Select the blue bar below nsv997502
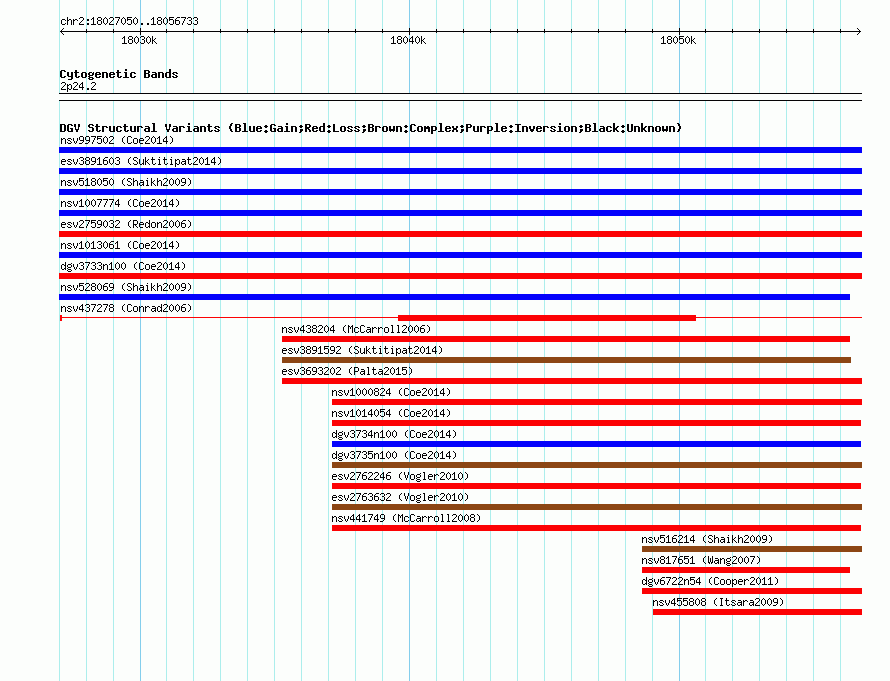The width and height of the screenshot is (890, 681). (460, 150)
